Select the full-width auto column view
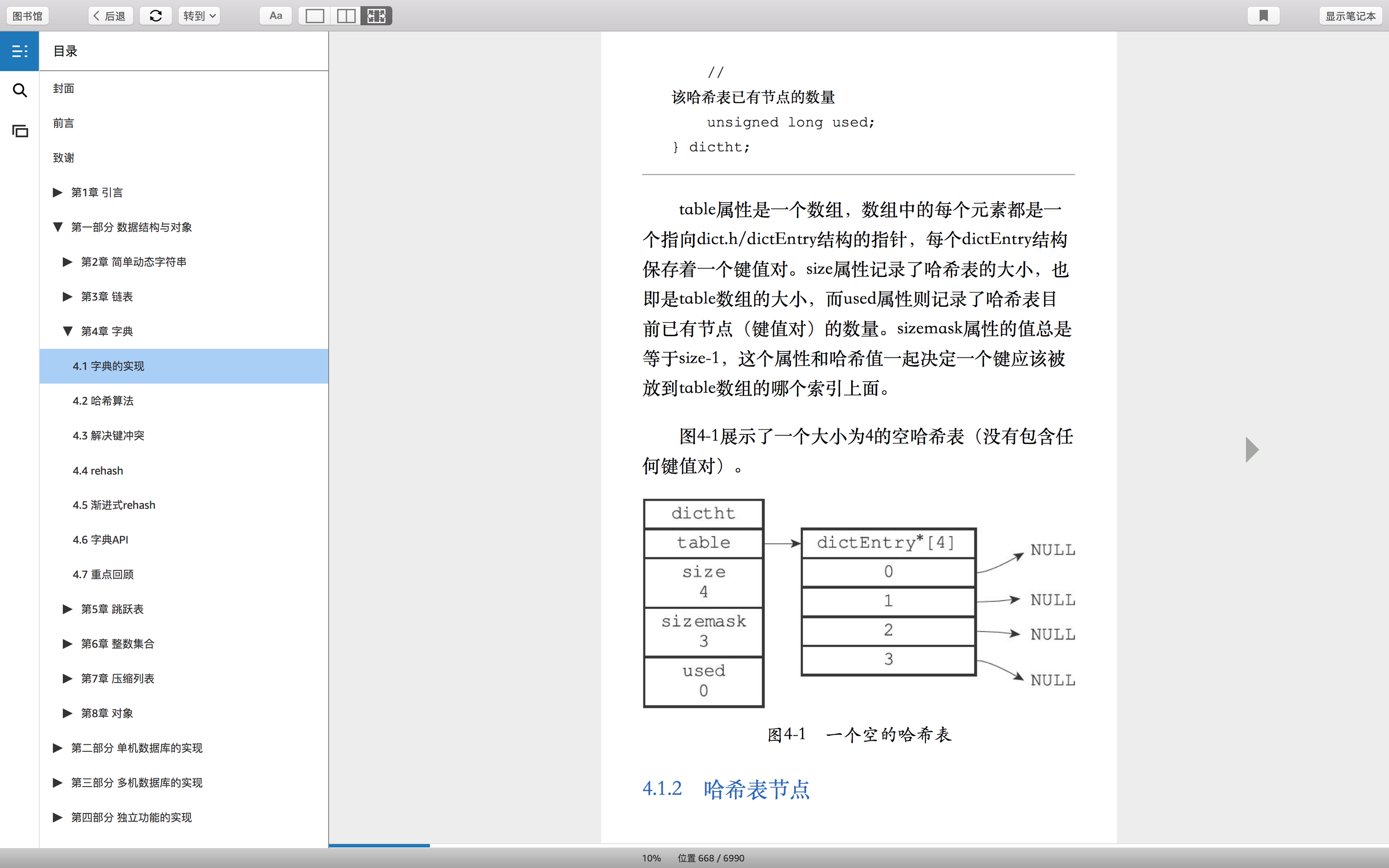Screen dimensions: 1389x868 tap(377, 16)
